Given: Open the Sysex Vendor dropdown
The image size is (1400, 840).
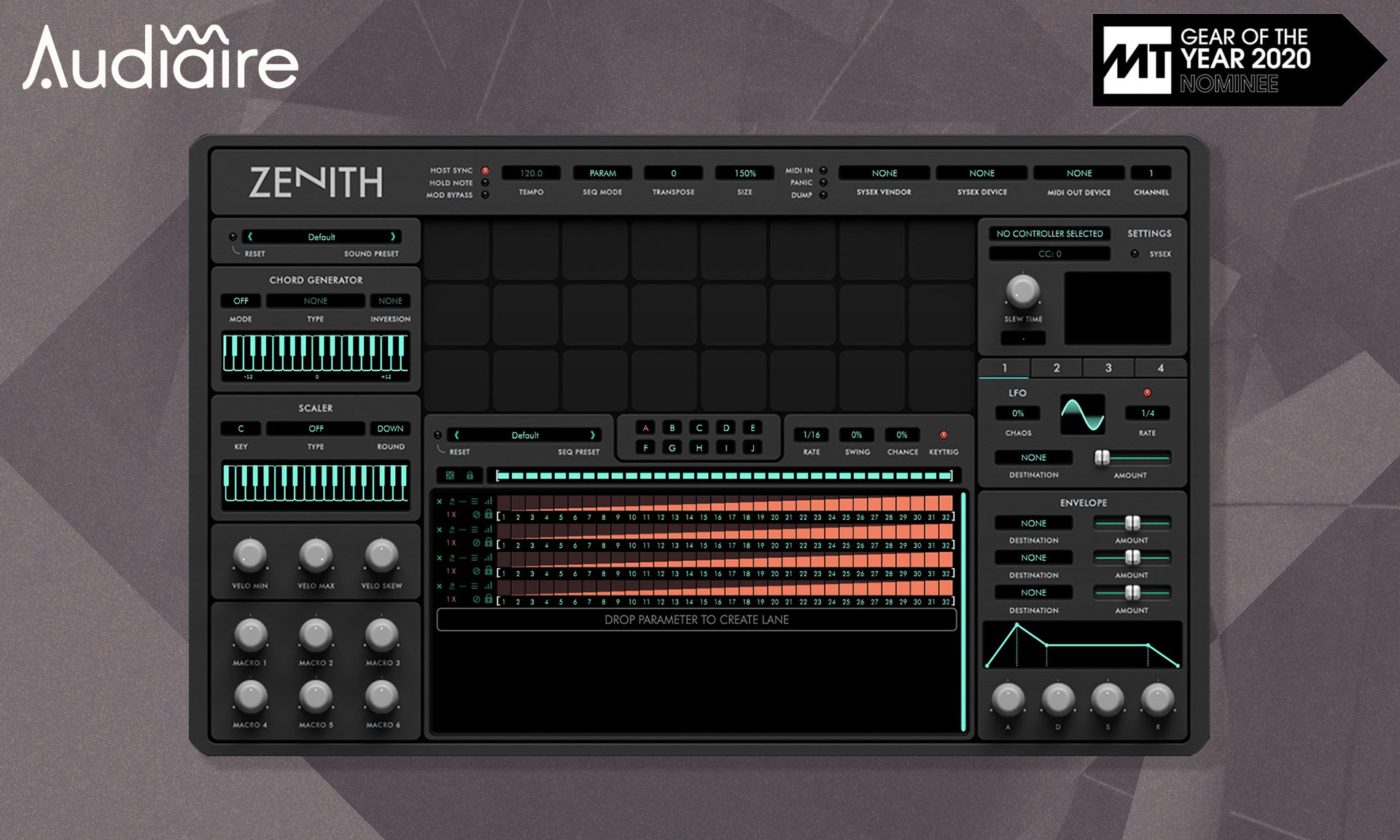Looking at the screenshot, I should coord(884,174).
